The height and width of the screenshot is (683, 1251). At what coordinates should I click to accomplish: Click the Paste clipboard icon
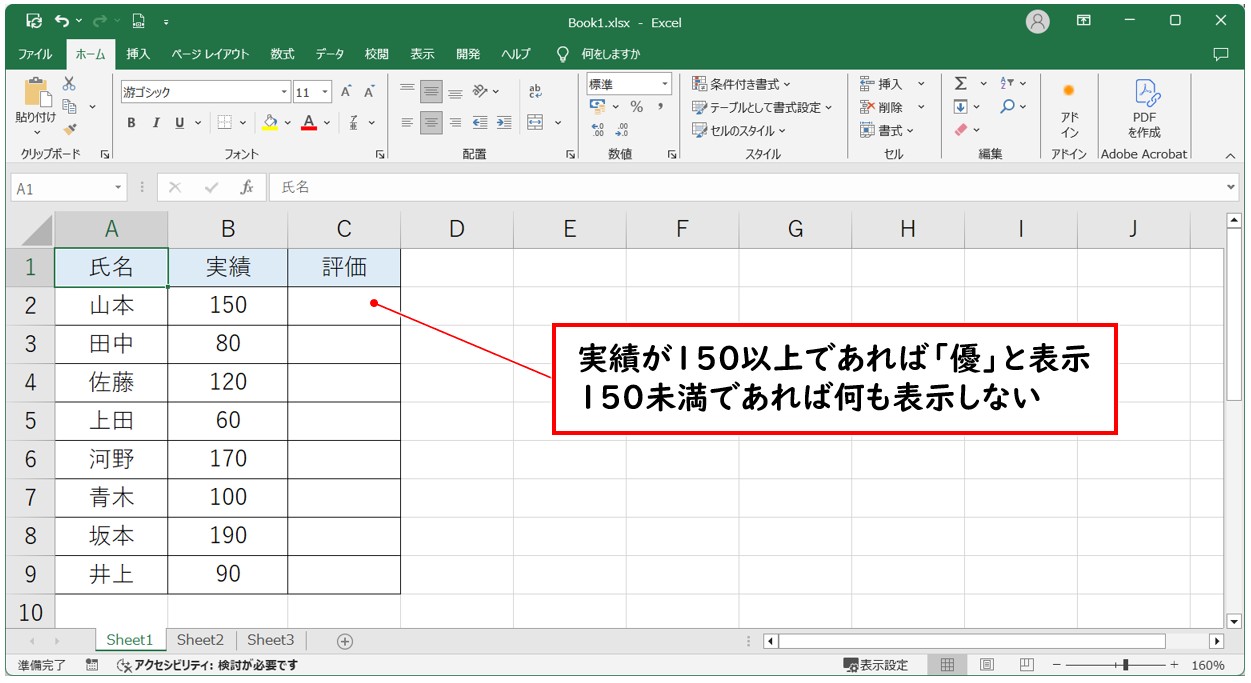(x=36, y=93)
